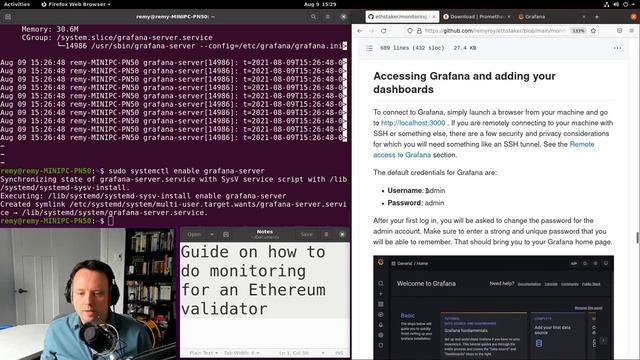Close the Download Prometheus tab

pyautogui.click(x=509, y=17)
